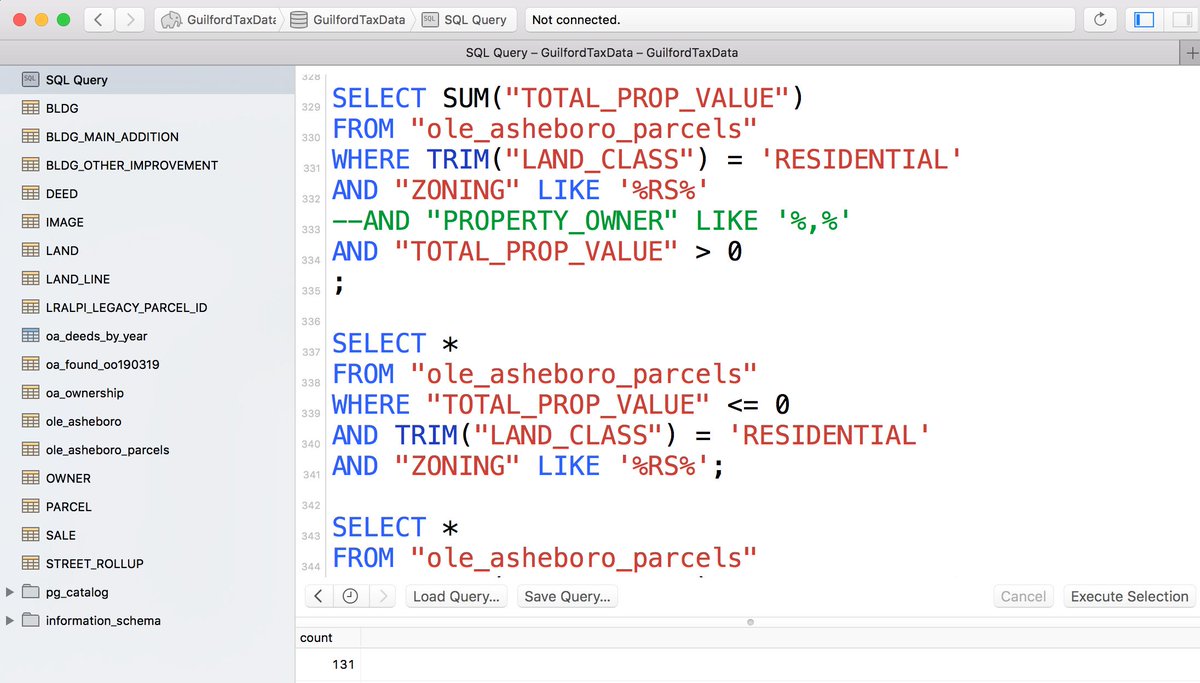The height and width of the screenshot is (683, 1200).
Task: Toggle the left sidebar pane view
Action: tap(1145, 19)
